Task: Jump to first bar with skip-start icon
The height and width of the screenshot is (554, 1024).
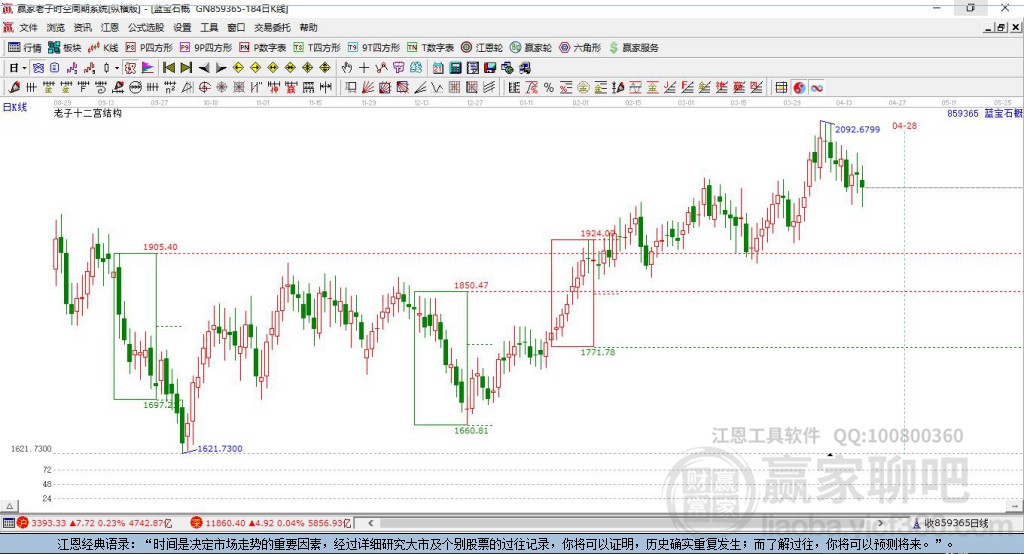Action: coord(168,68)
